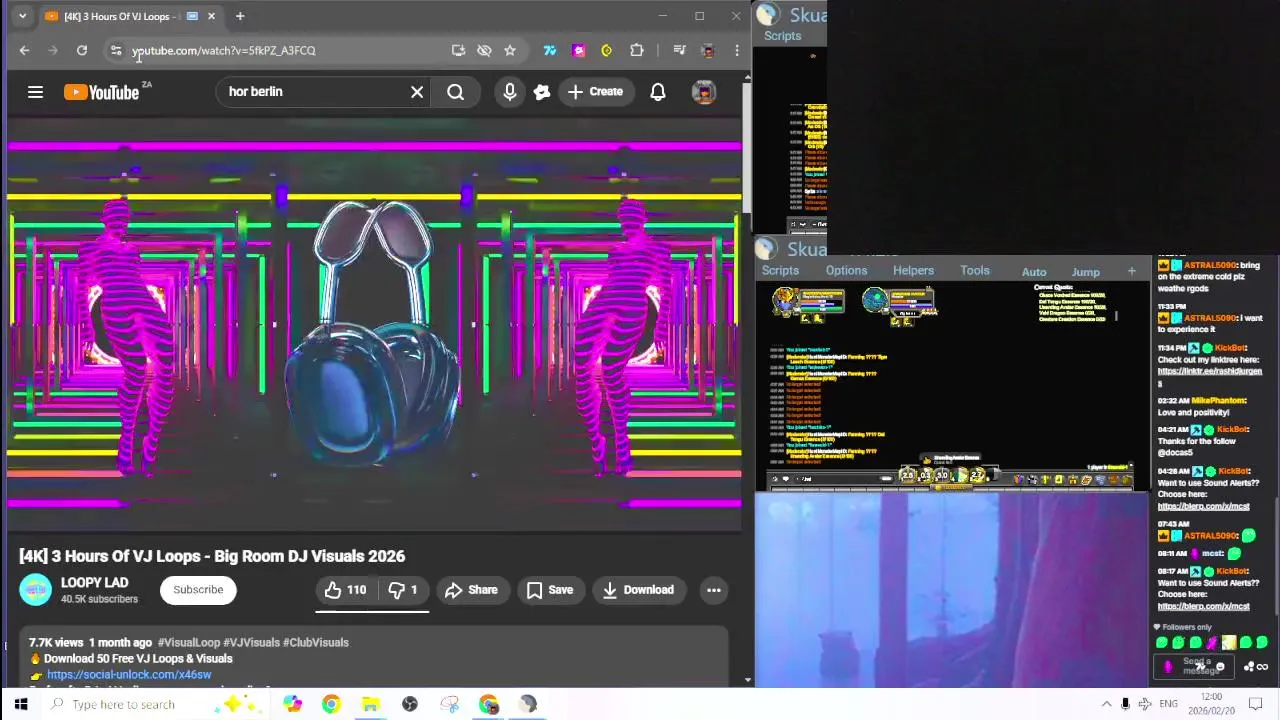Open the yellow circle extension icon
Viewport: 1280px width, 720px height.
(606, 50)
